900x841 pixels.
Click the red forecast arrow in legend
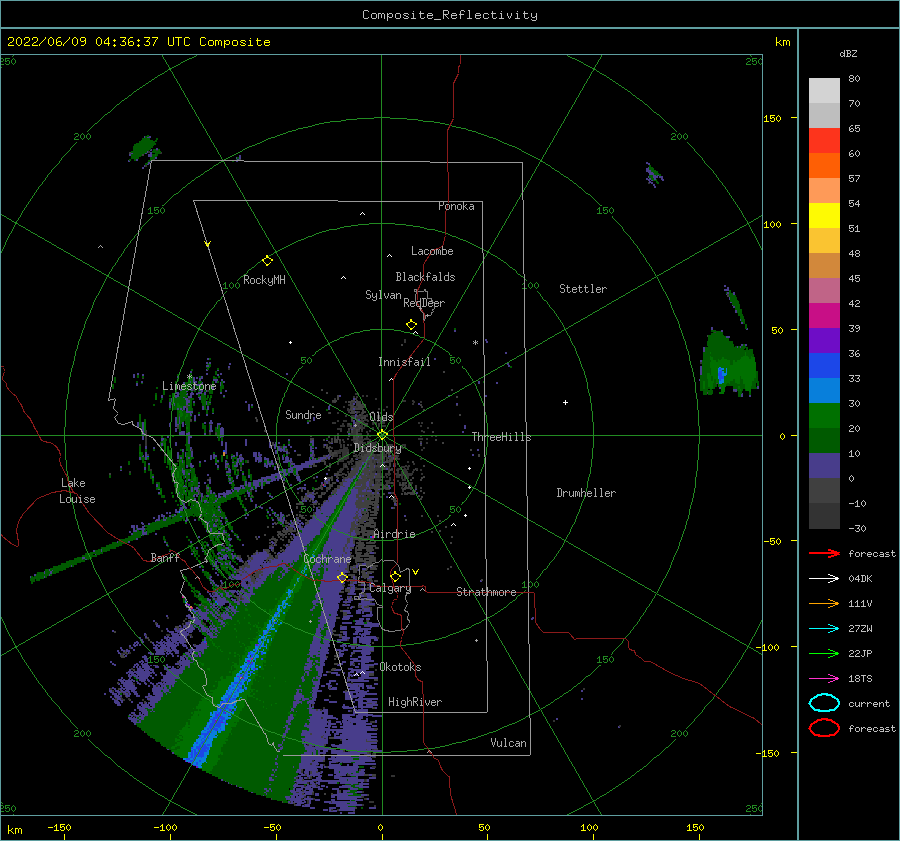click(x=824, y=553)
